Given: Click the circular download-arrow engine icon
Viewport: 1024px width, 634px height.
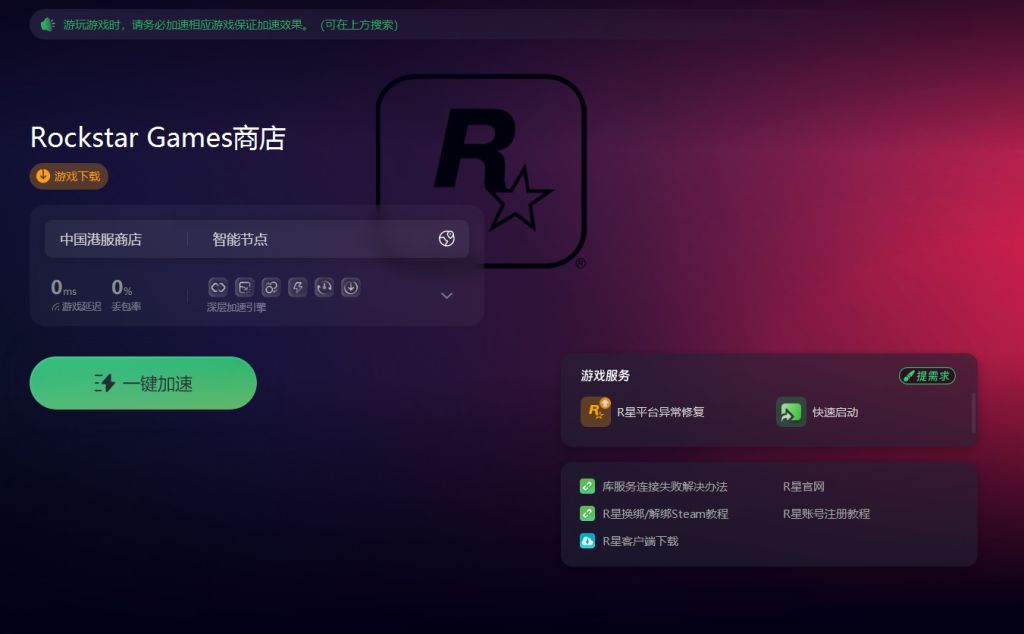Looking at the screenshot, I should click(351, 287).
